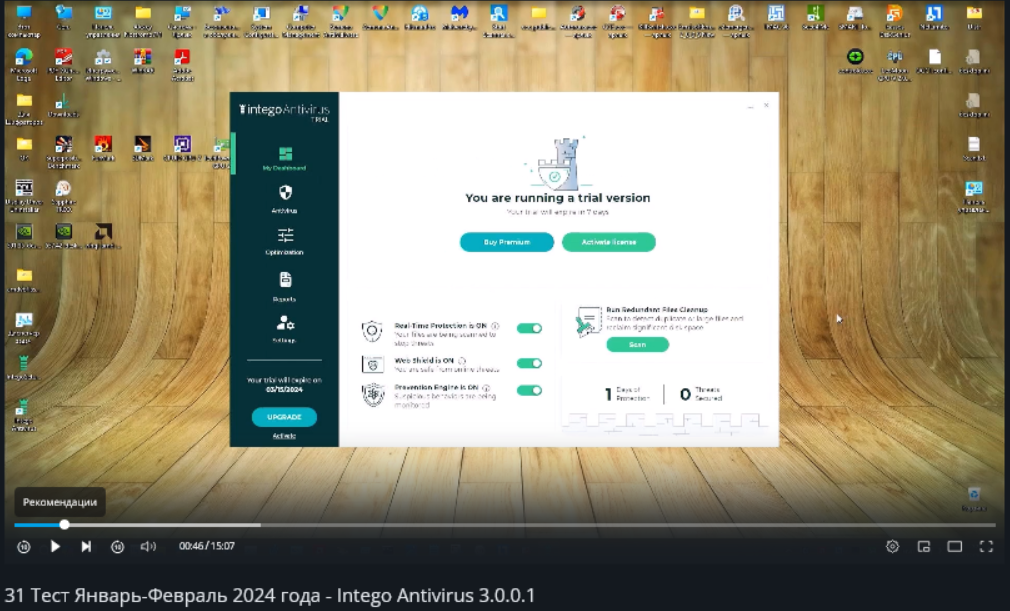Screen dimensions: 1010x611
Task: Click the video progress bar handle
Action: pyautogui.click(x=64, y=525)
